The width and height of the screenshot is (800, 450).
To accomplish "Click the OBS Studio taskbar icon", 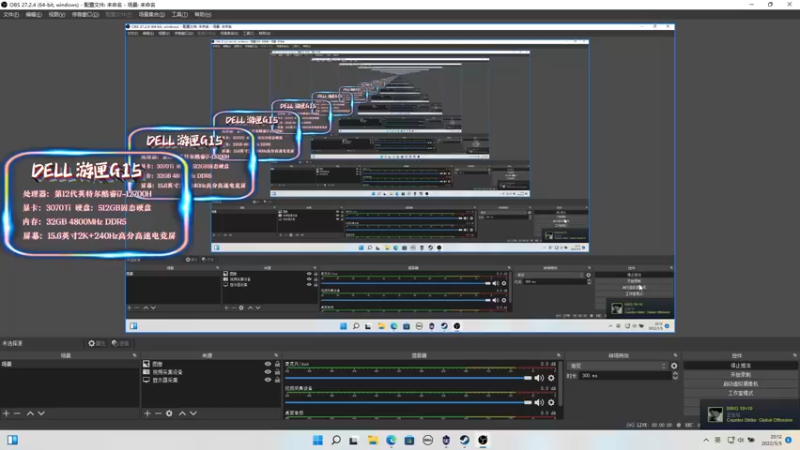I will 483,440.
